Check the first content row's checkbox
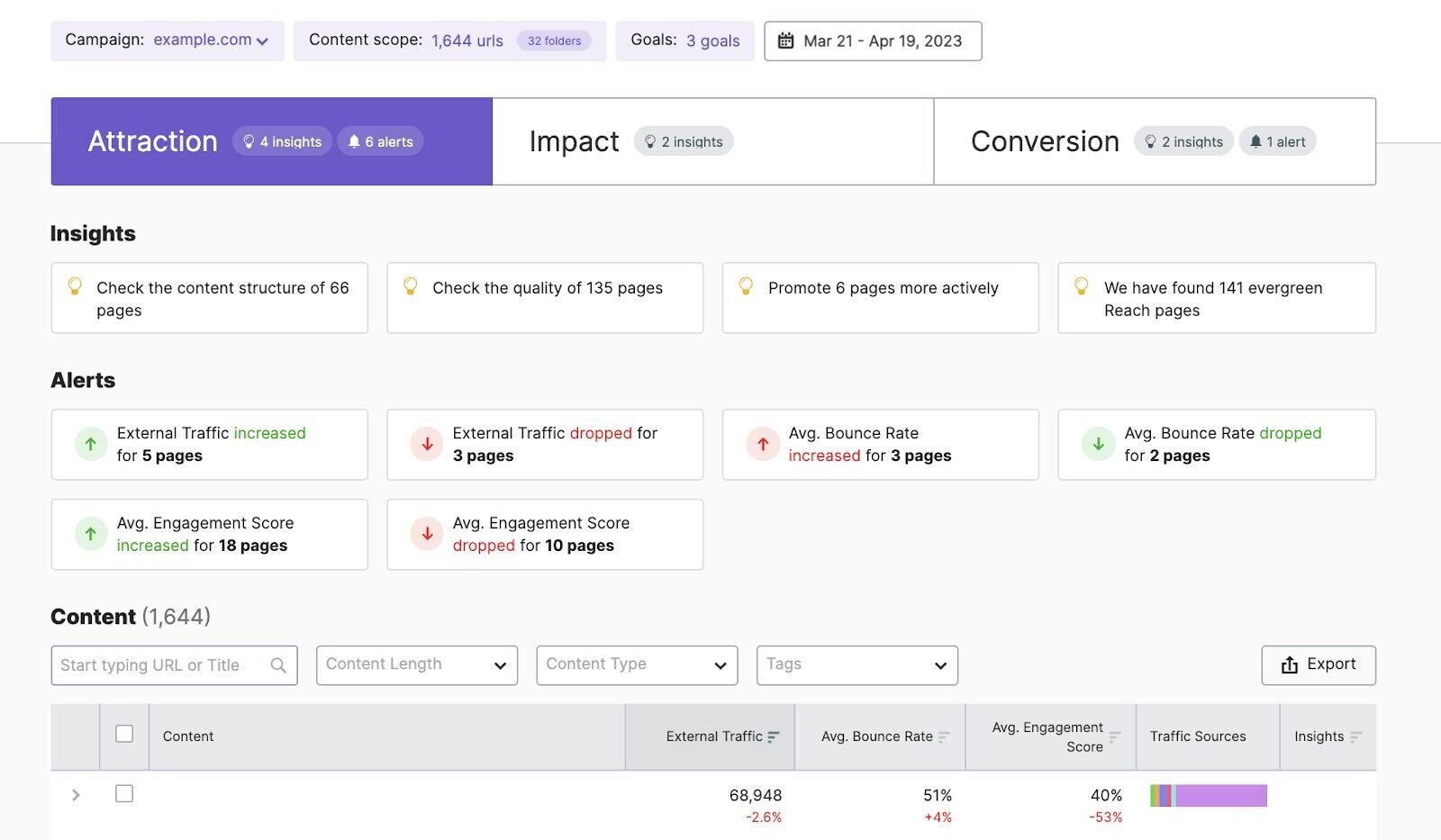The height and width of the screenshot is (840, 1441). (123, 793)
